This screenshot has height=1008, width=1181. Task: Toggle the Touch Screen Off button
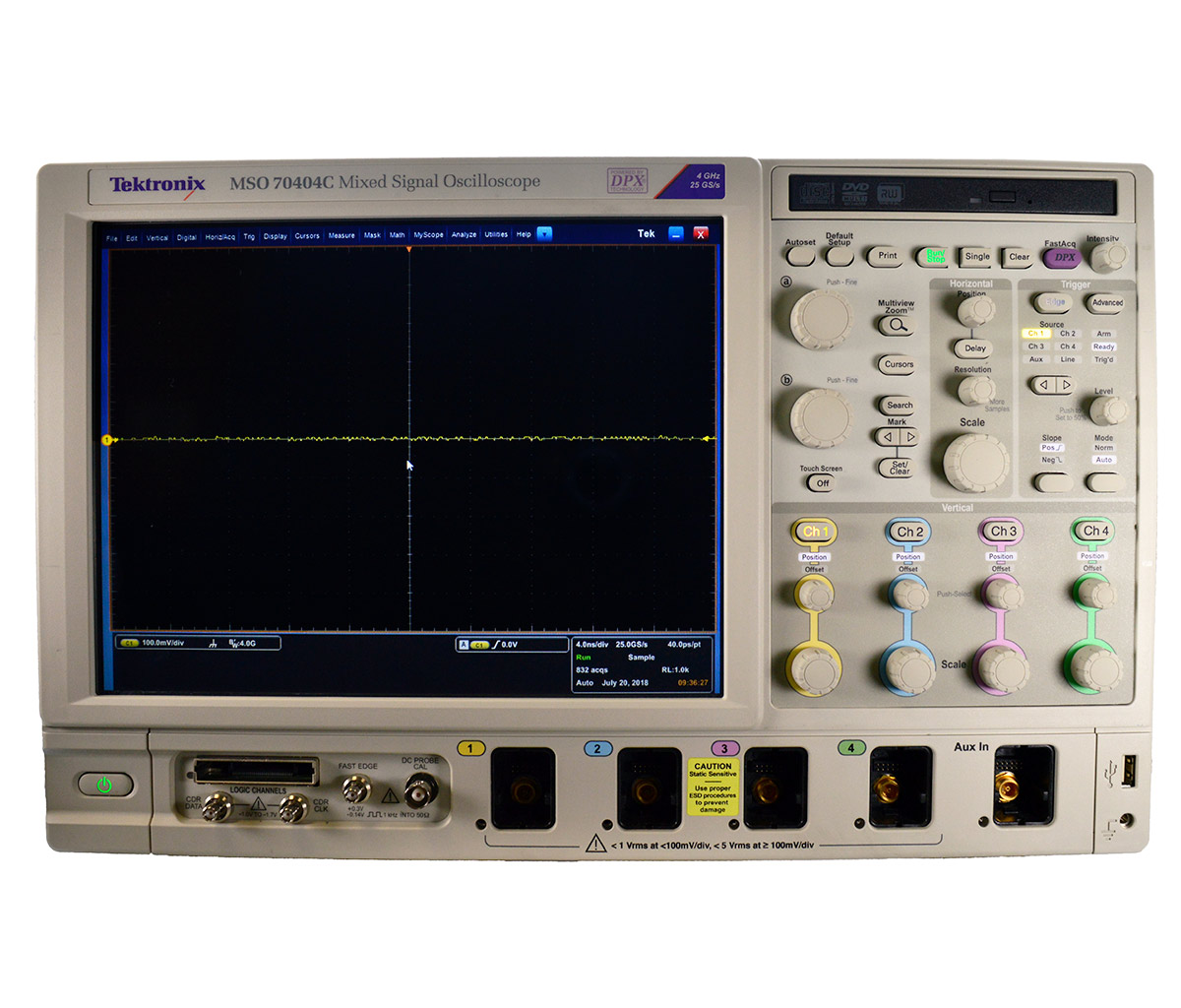click(821, 483)
